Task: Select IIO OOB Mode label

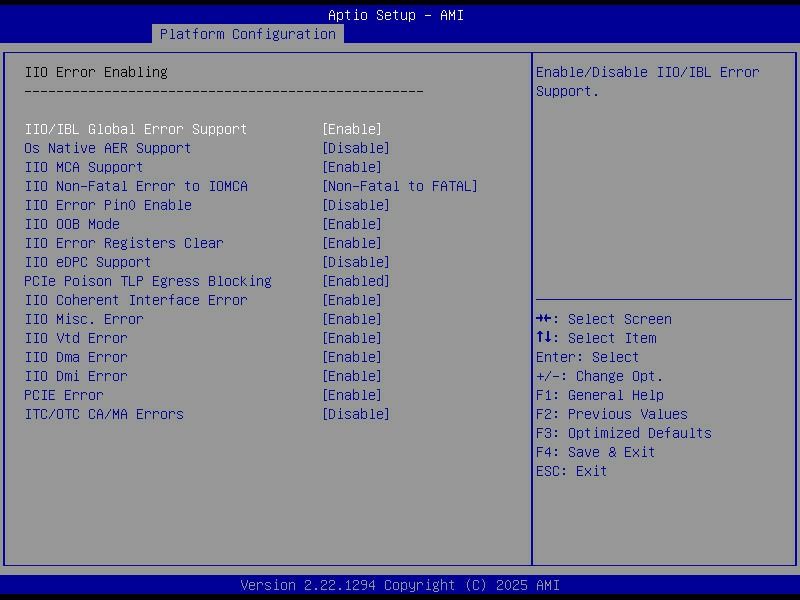Action: [x=72, y=224]
